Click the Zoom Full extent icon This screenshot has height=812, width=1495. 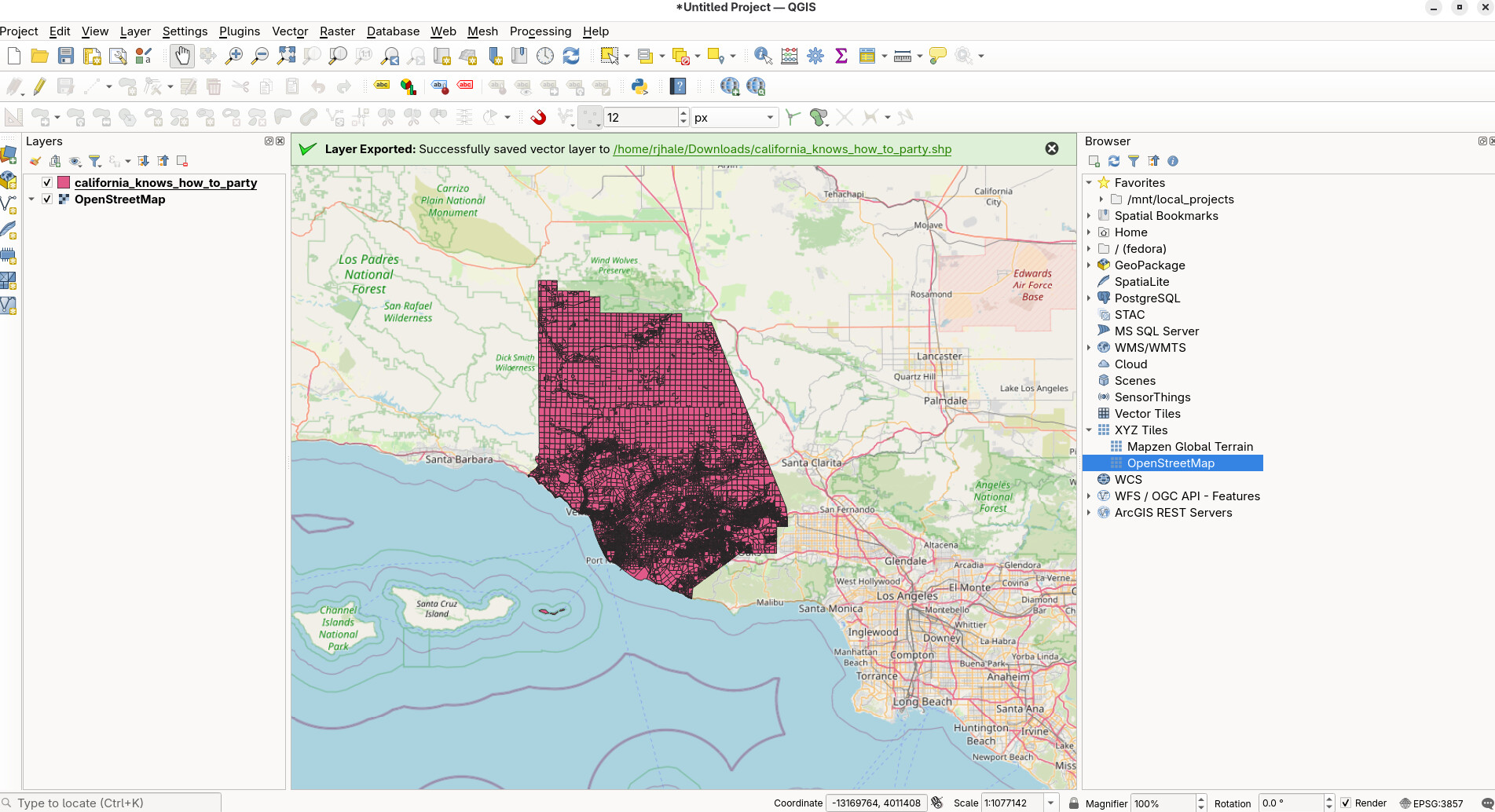coord(286,56)
